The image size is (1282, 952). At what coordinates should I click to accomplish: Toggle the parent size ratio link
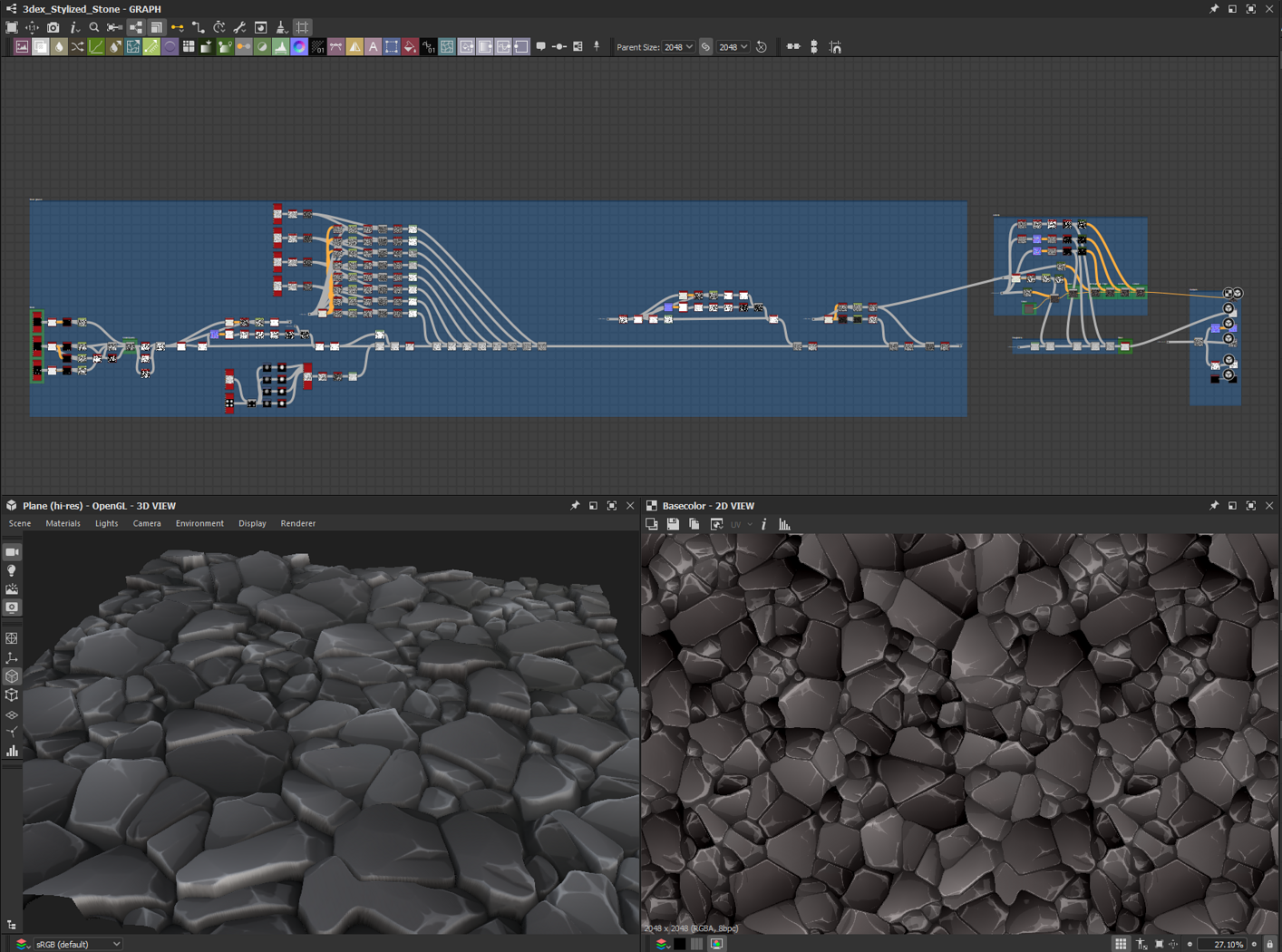pos(705,47)
